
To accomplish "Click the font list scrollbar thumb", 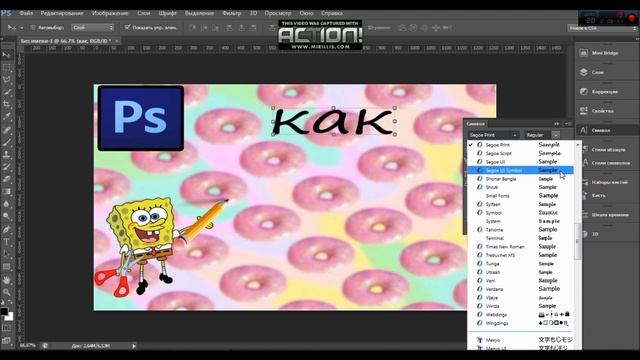I will pos(577,241).
